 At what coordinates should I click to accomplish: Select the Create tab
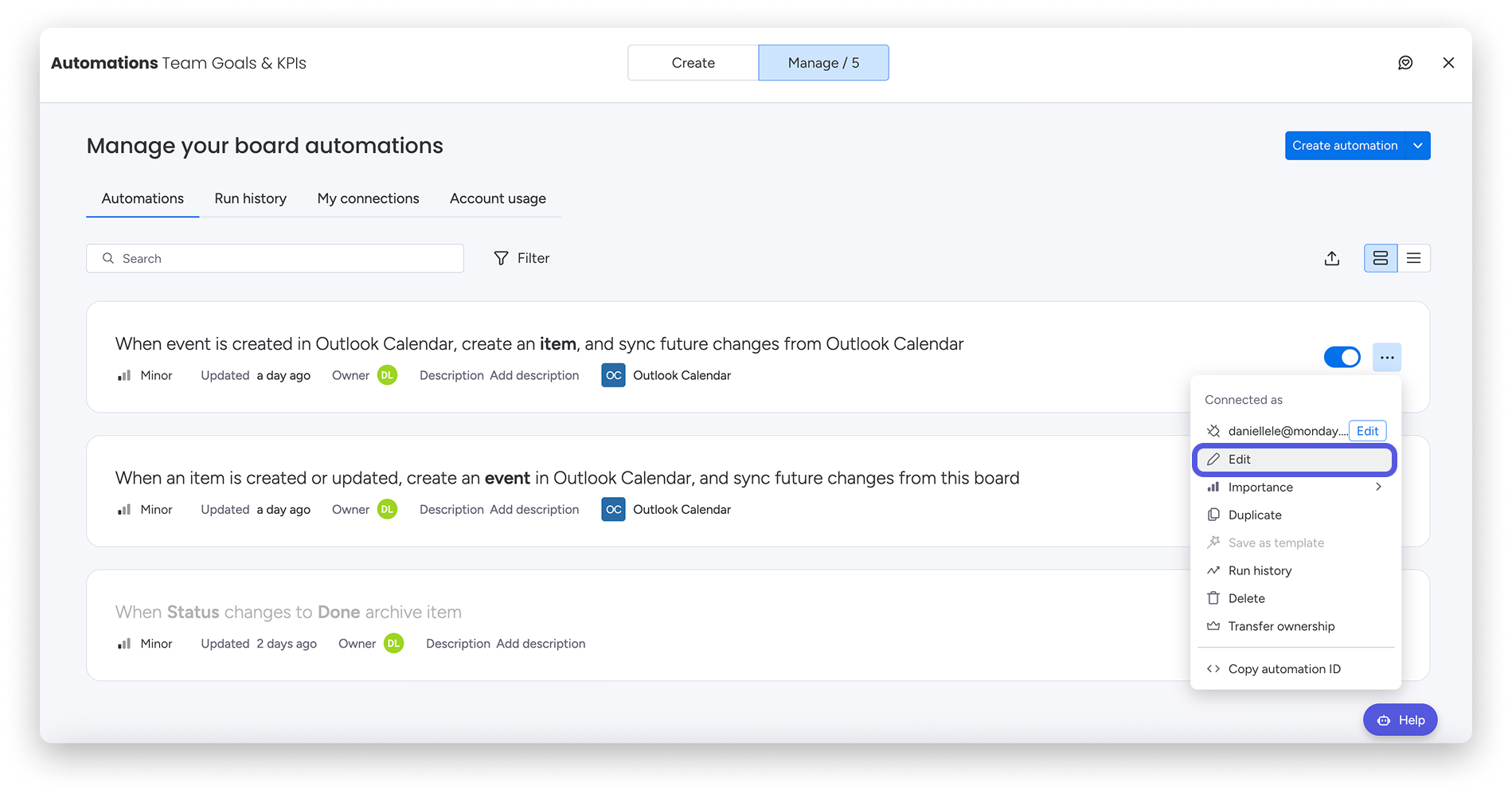(x=693, y=63)
